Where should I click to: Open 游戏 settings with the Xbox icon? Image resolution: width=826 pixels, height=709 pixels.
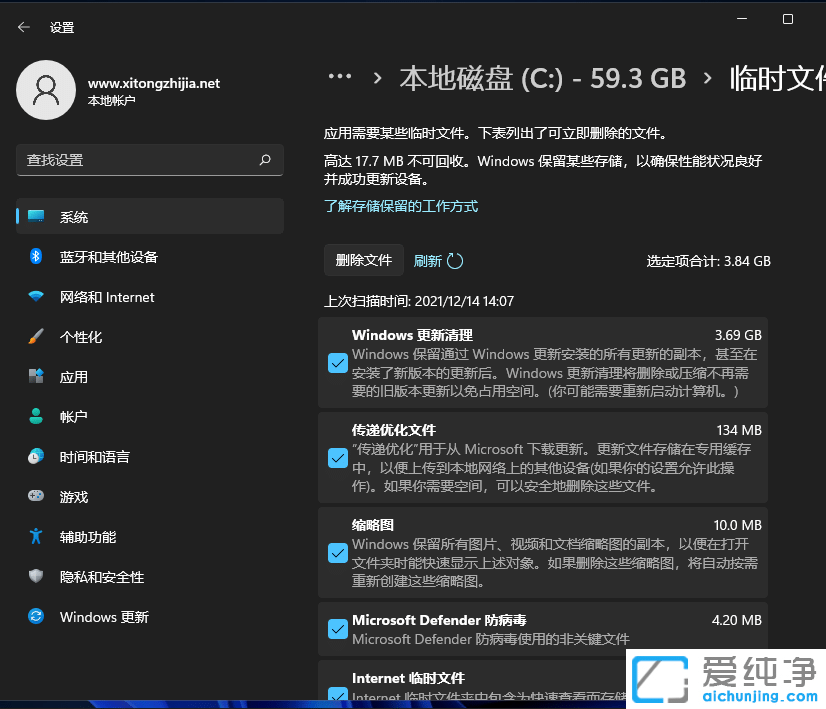click(36, 497)
